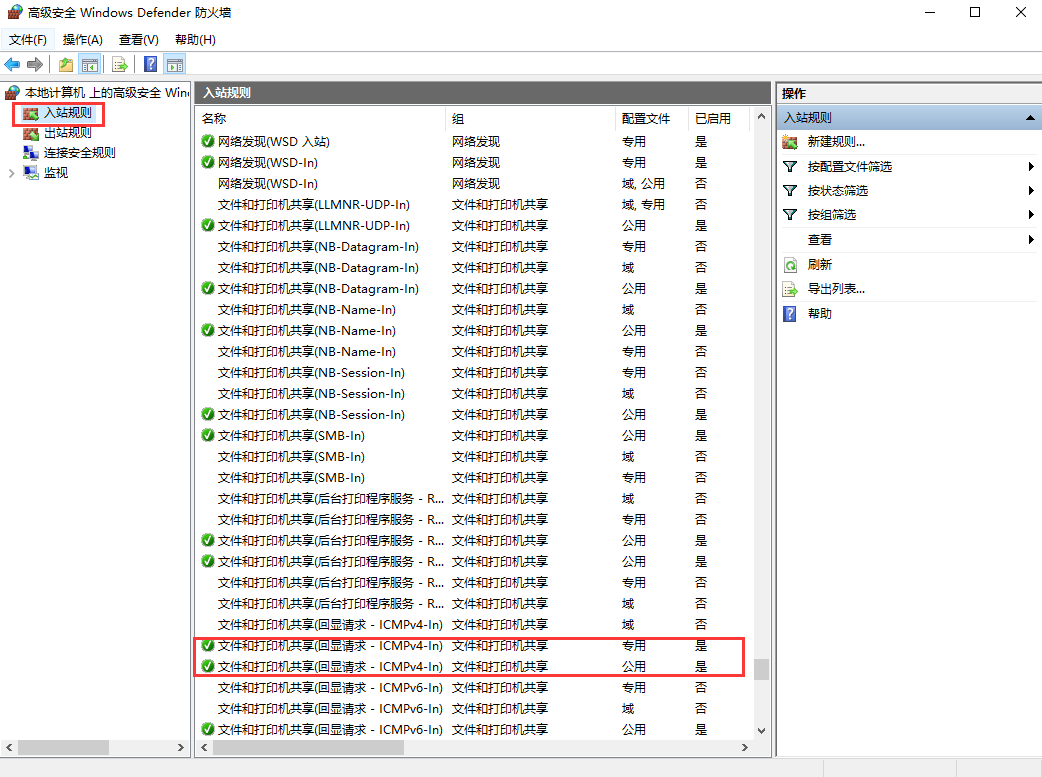Select the ICMPv4-In rule with 公用 profile
The image size is (1042, 777).
(x=474, y=666)
